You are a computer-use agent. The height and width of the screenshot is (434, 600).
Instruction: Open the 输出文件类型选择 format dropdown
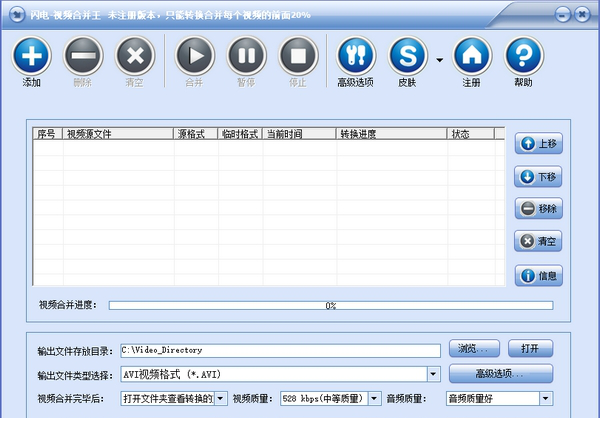click(433, 374)
